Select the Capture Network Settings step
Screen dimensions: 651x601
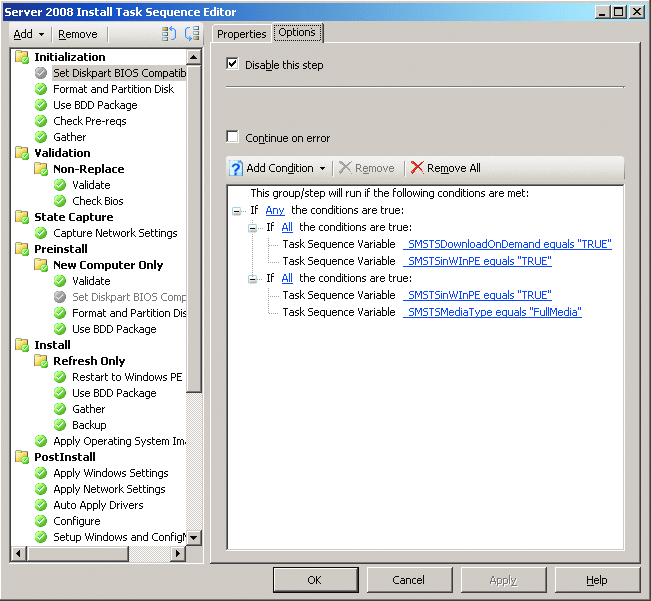tap(115, 233)
